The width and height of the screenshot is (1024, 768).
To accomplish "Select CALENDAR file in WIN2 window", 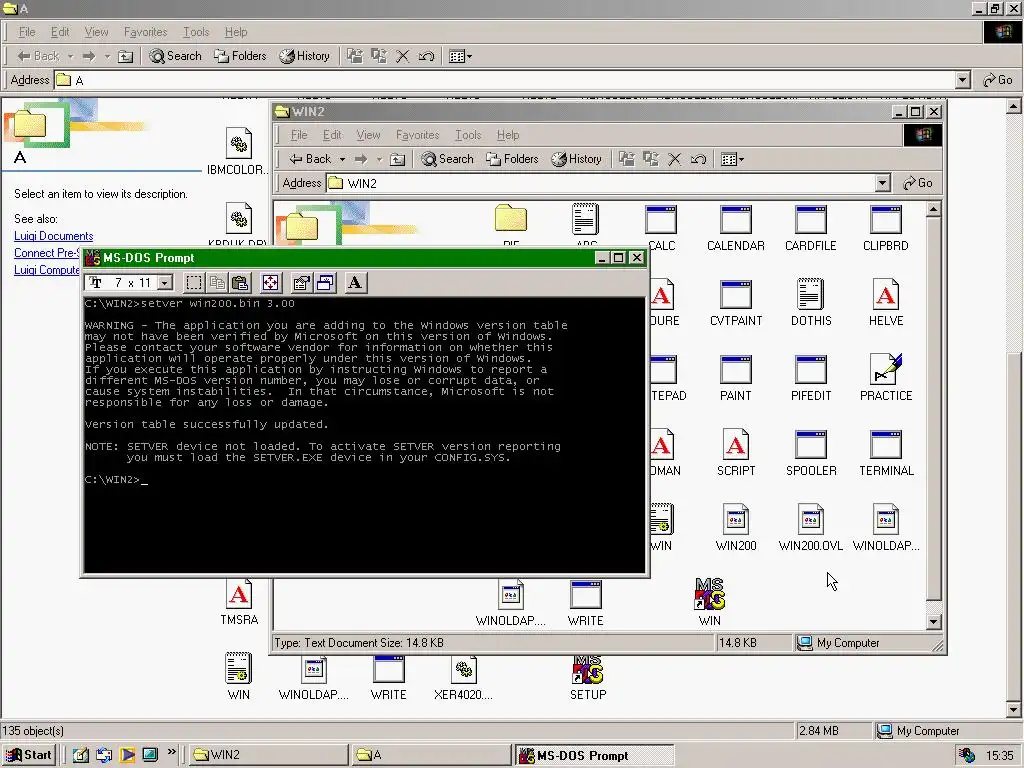I will tap(735, 229).
